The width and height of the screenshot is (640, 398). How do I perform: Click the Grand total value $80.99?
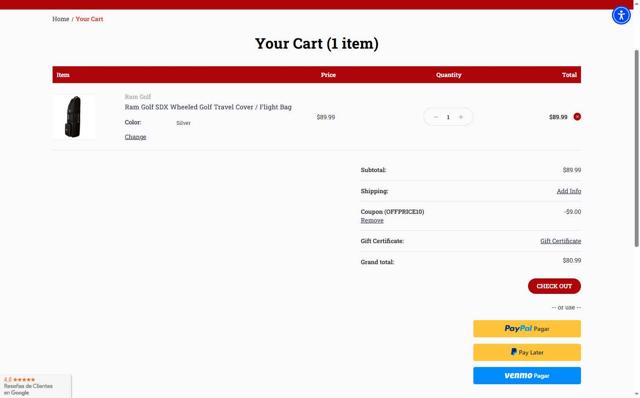click(x=571, y=260)
